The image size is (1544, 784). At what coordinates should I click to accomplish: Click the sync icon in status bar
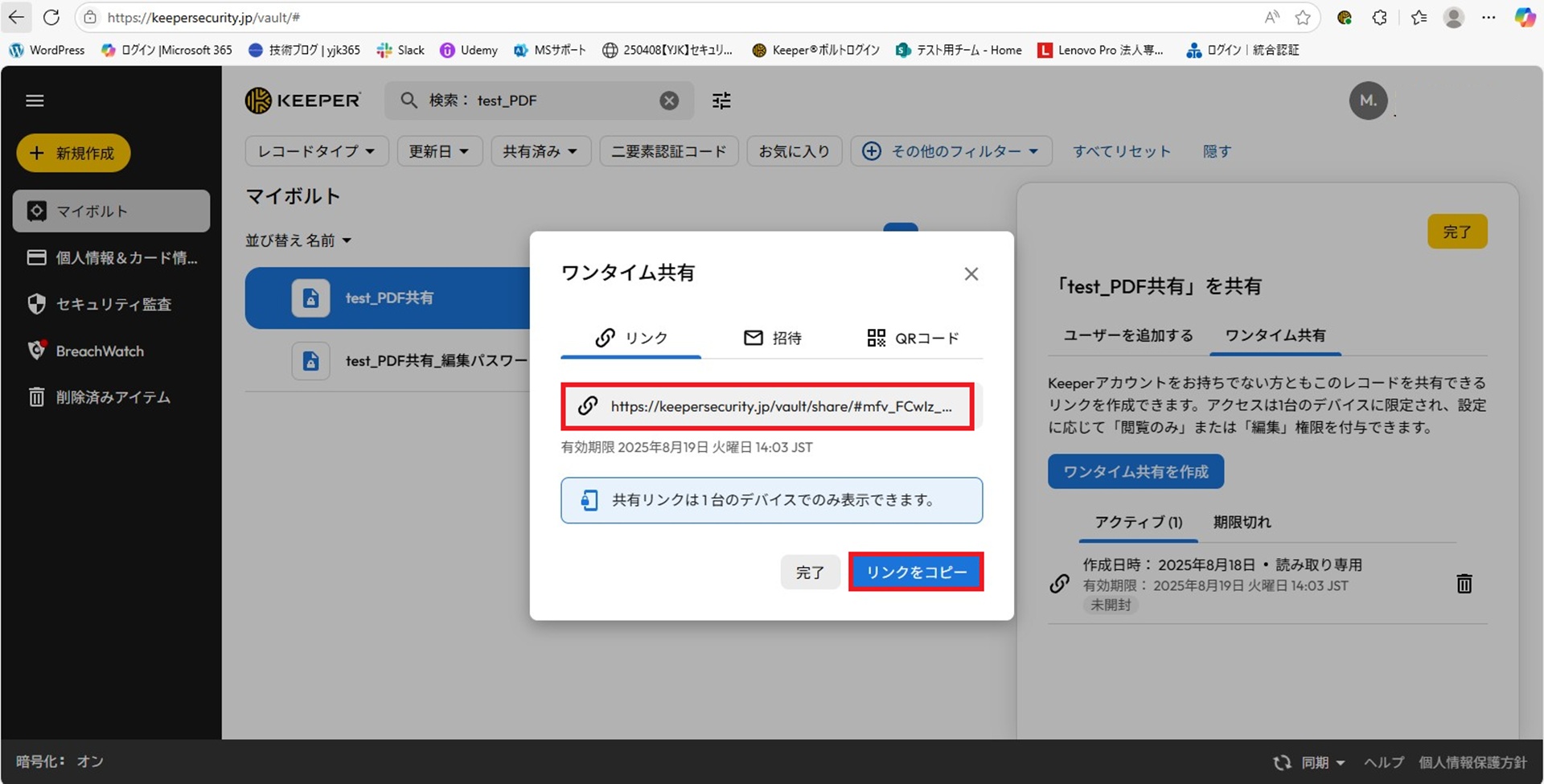[1282, 762]
